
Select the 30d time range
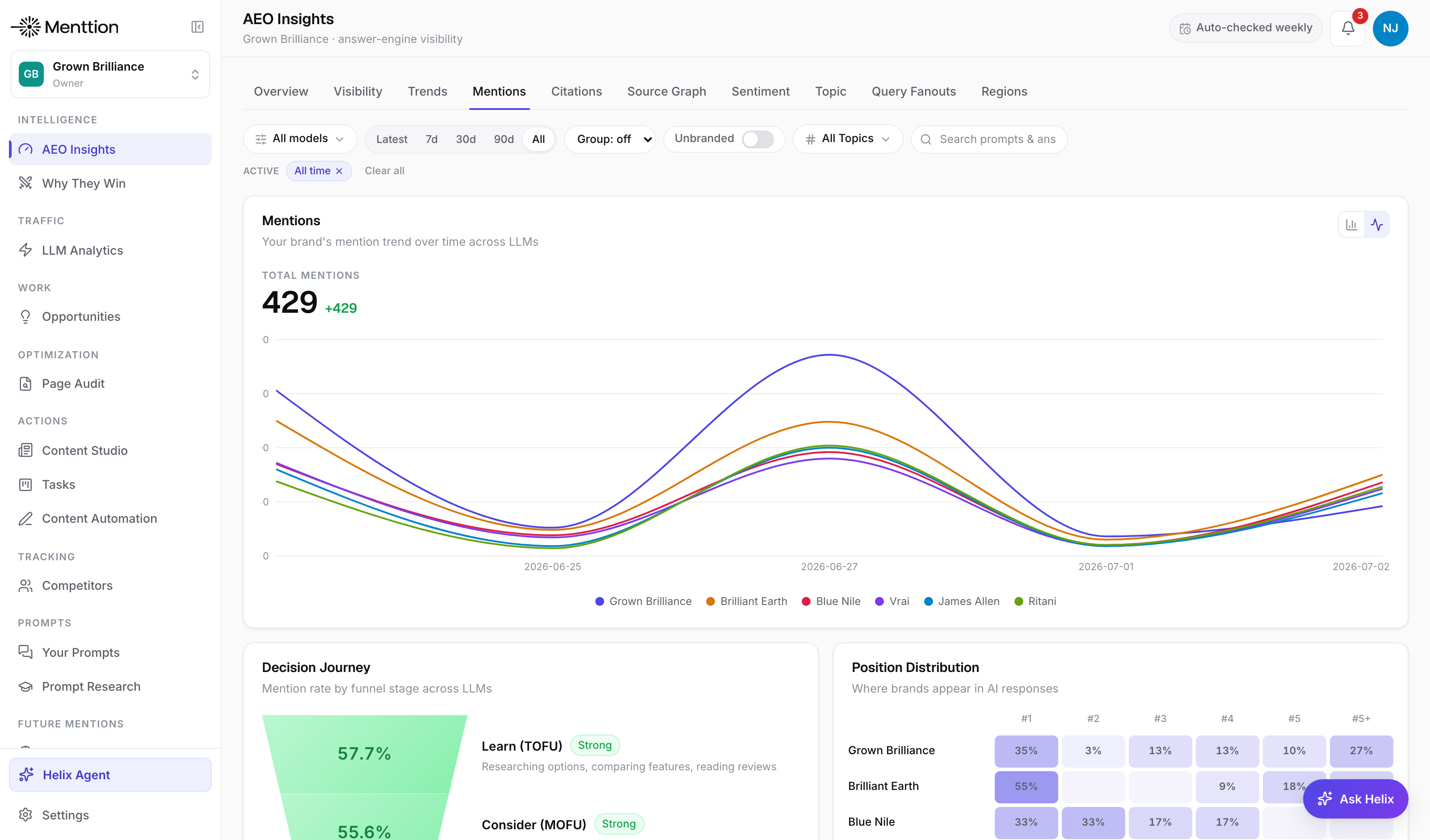[465, 139]
